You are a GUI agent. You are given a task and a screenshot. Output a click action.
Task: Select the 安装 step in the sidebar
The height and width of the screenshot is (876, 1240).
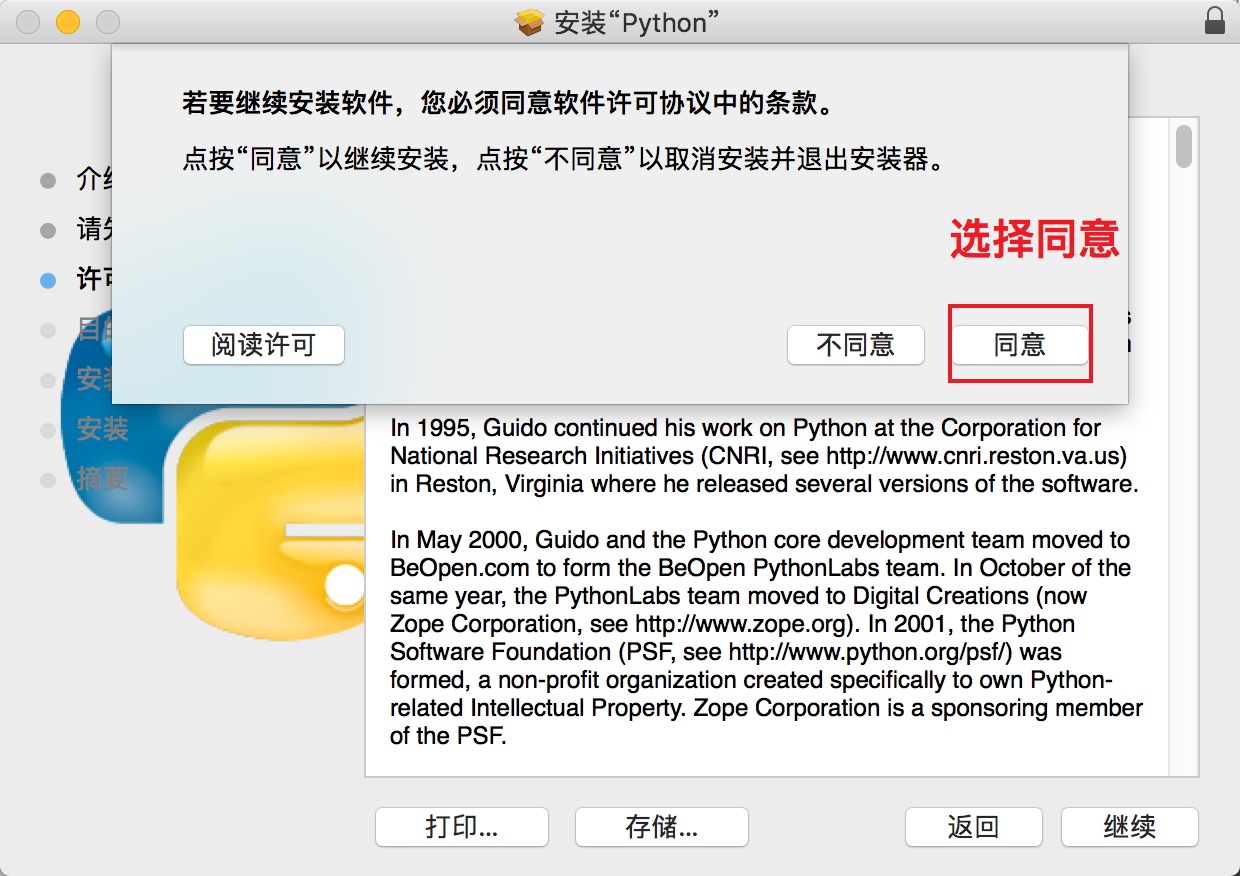(102, 430)
